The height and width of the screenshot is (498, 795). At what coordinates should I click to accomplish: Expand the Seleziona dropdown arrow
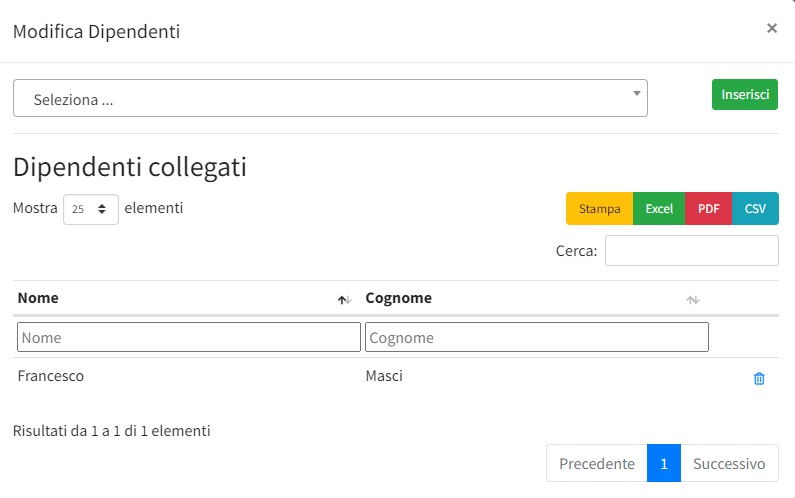click(637, 94)
